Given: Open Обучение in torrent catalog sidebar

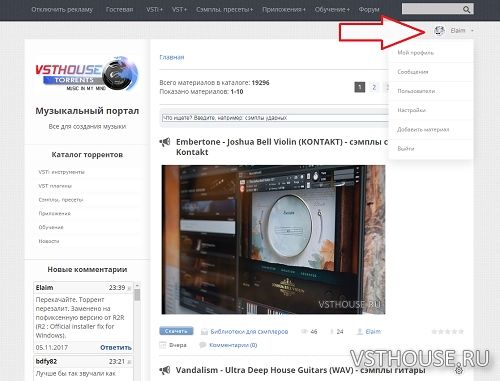Looking at the screenshot, I should pos(51,227).
